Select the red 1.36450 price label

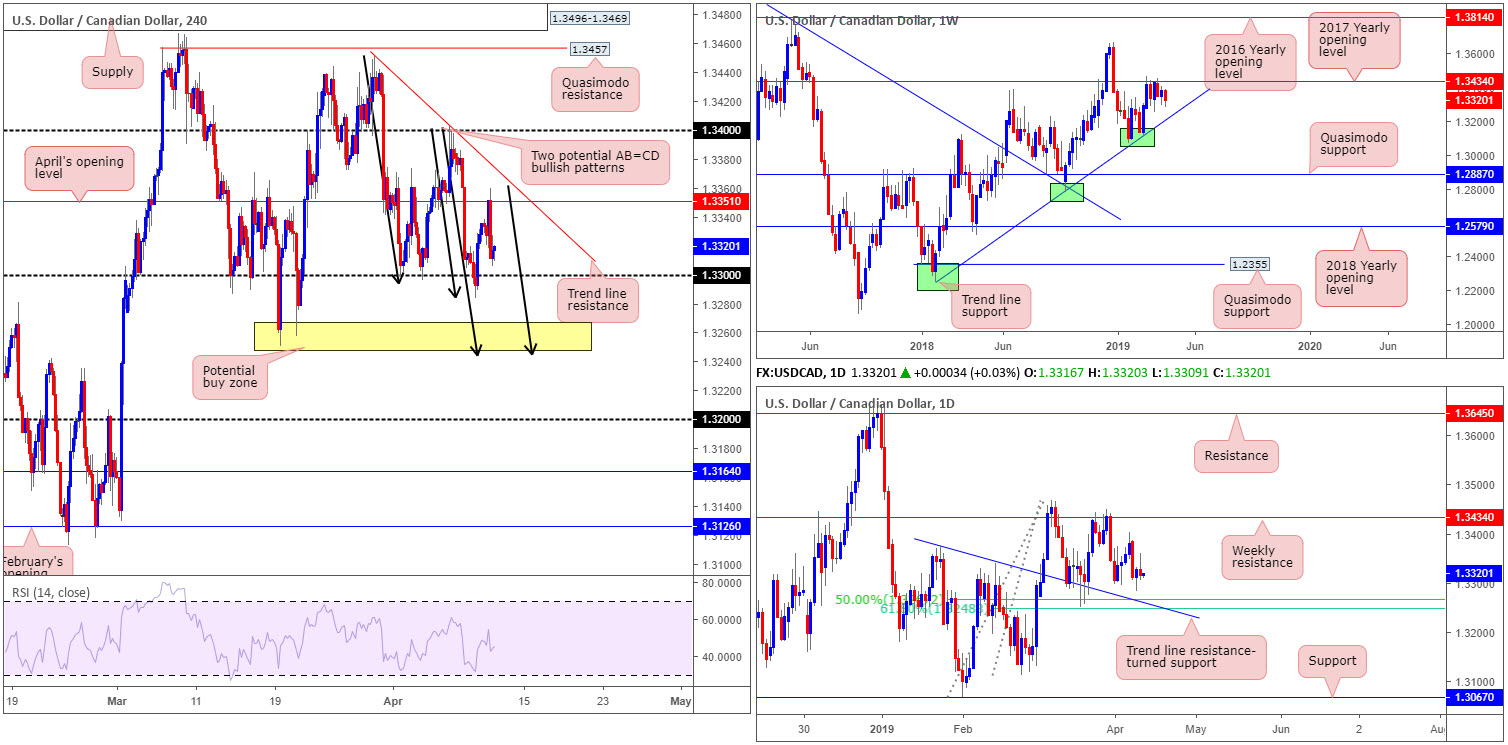tap(1474, 414)
